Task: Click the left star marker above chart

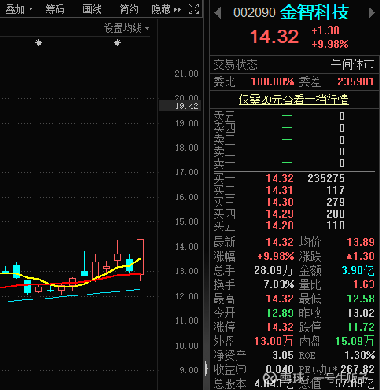Action: 39,43
